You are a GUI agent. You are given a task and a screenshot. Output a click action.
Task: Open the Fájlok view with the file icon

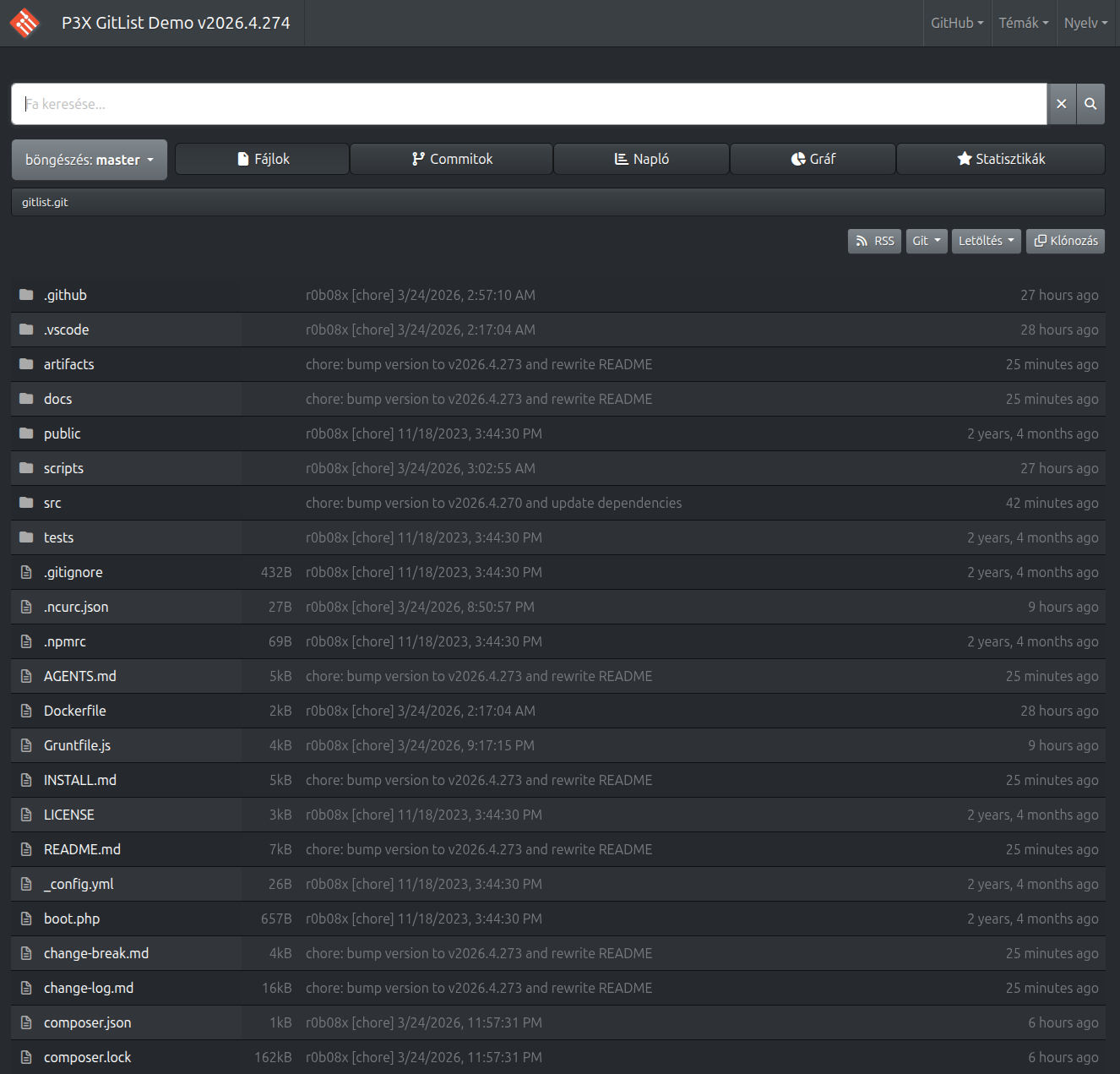240,158
